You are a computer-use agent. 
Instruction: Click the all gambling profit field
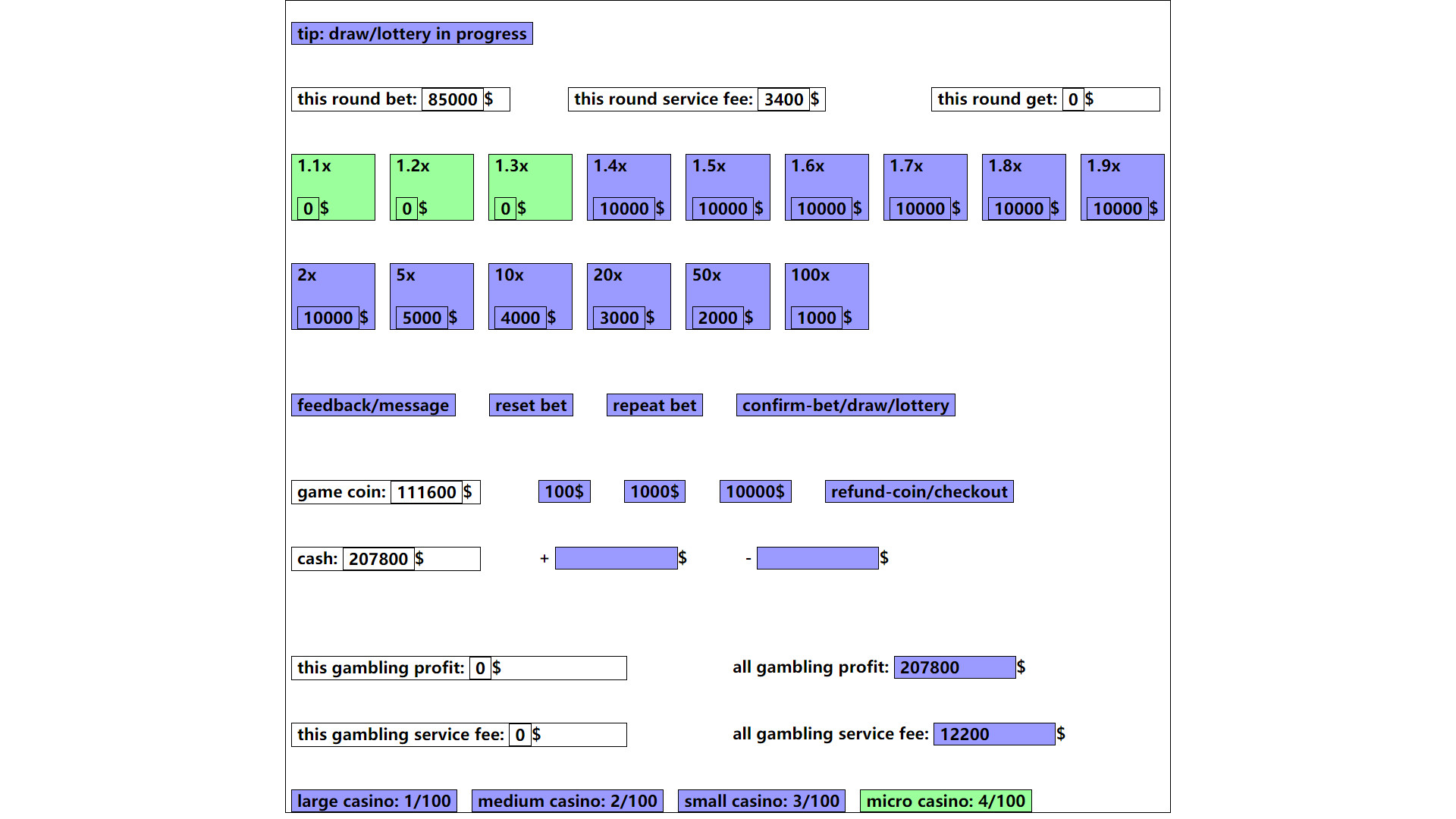point(954,667)
